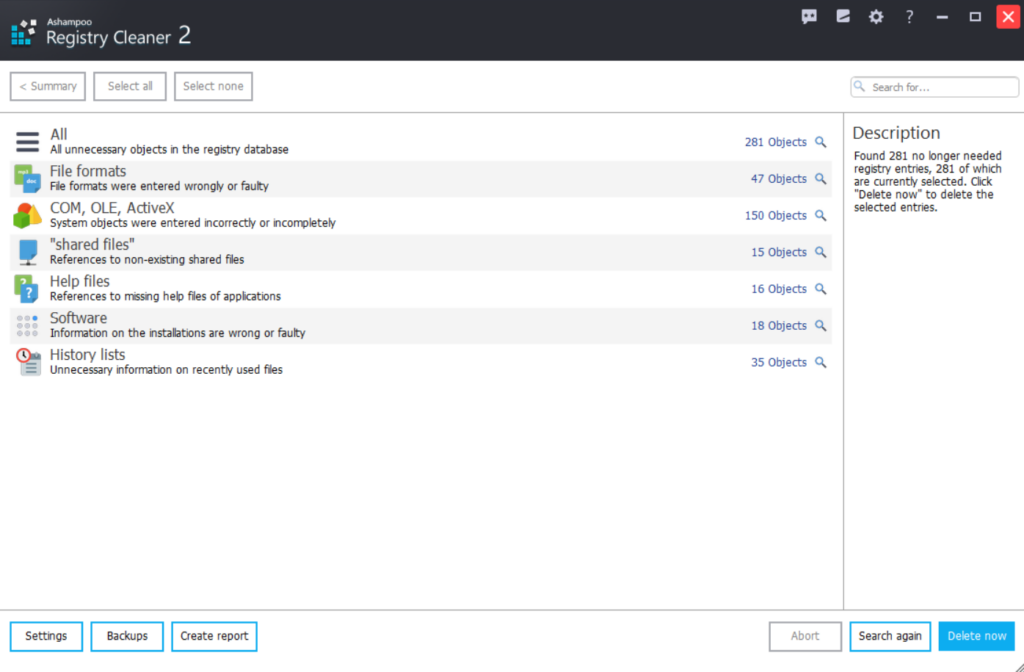Focus the Search for… input field
This screenshot has width=1024, height=672.
(x=935, y=87)
